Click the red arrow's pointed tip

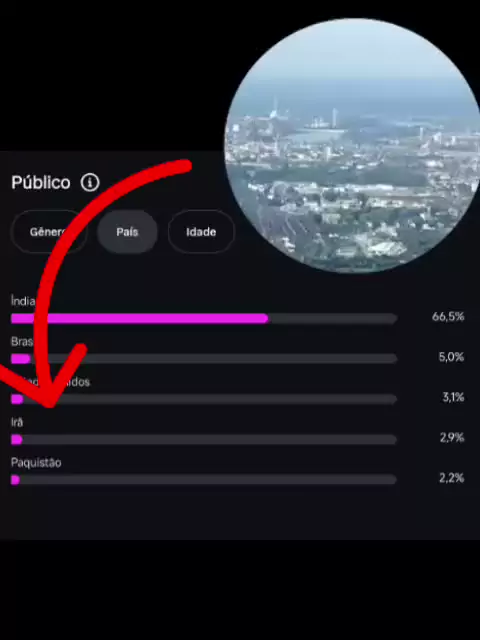pyautogui.click(x=50, y=403)
